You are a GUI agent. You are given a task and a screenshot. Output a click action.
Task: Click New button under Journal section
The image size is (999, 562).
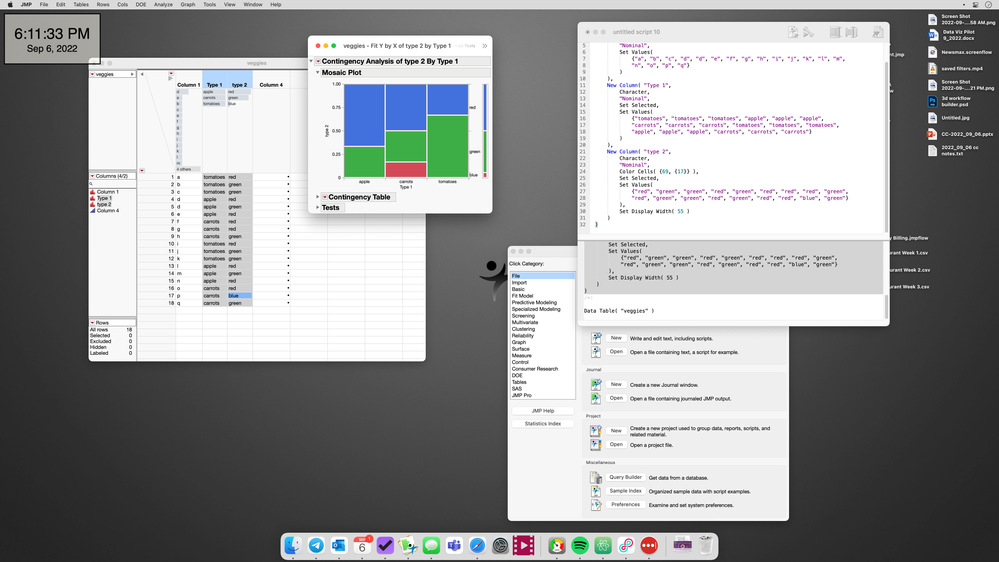pyautogui.click(x=615, y=385)
